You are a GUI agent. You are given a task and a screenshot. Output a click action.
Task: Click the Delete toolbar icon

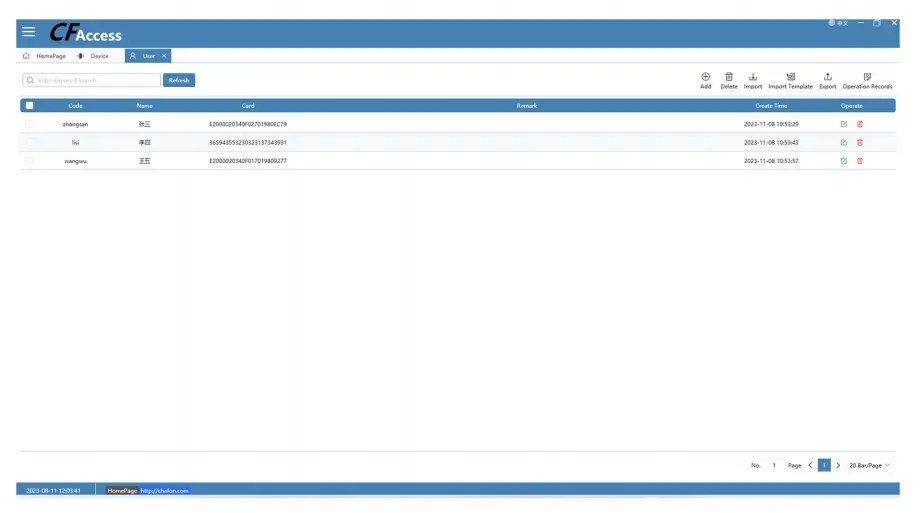pos(729,77)
